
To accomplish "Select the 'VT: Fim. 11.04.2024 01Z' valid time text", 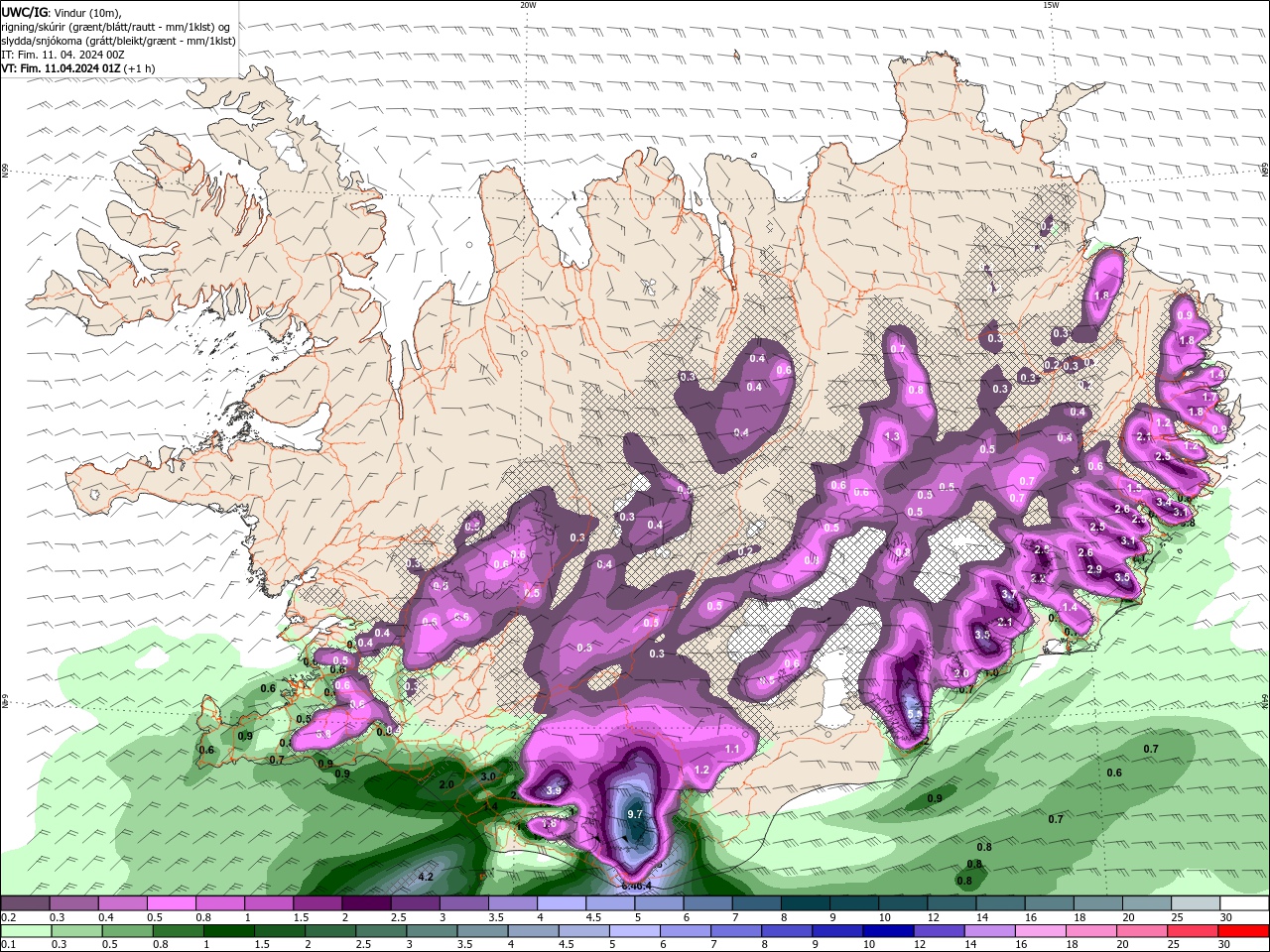I will point(61,68).
